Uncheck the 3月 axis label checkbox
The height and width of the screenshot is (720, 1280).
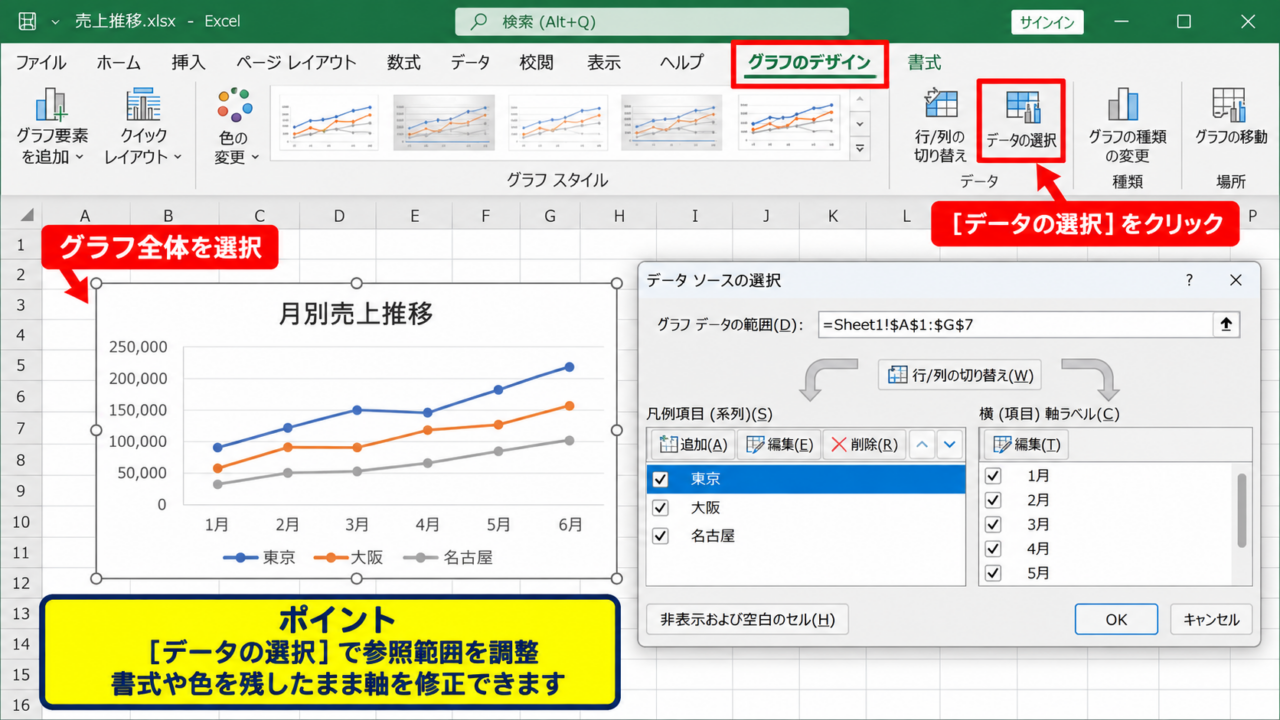tap(993, 524)
